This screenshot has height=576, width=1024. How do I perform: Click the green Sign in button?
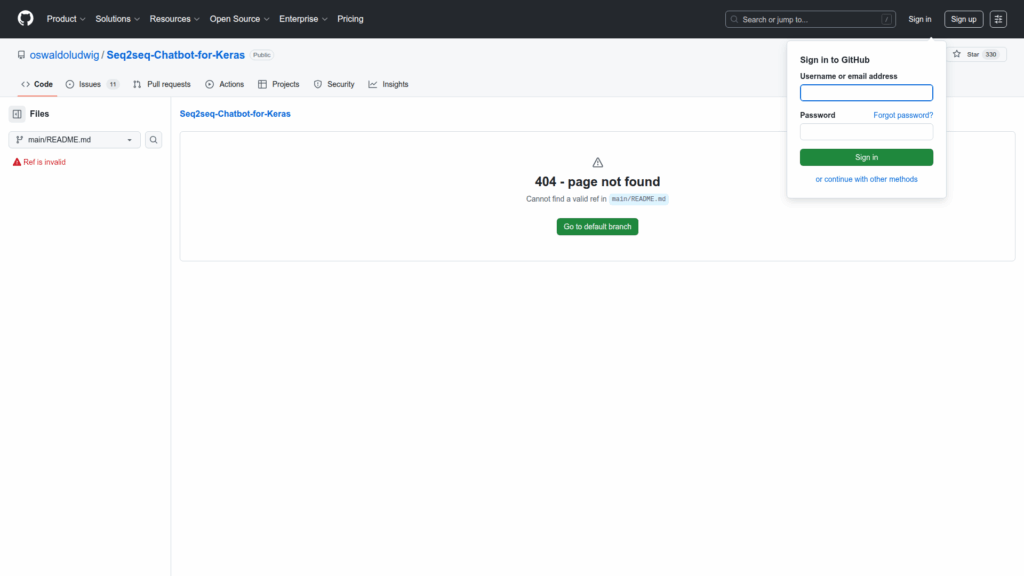(x=866, y=157)
